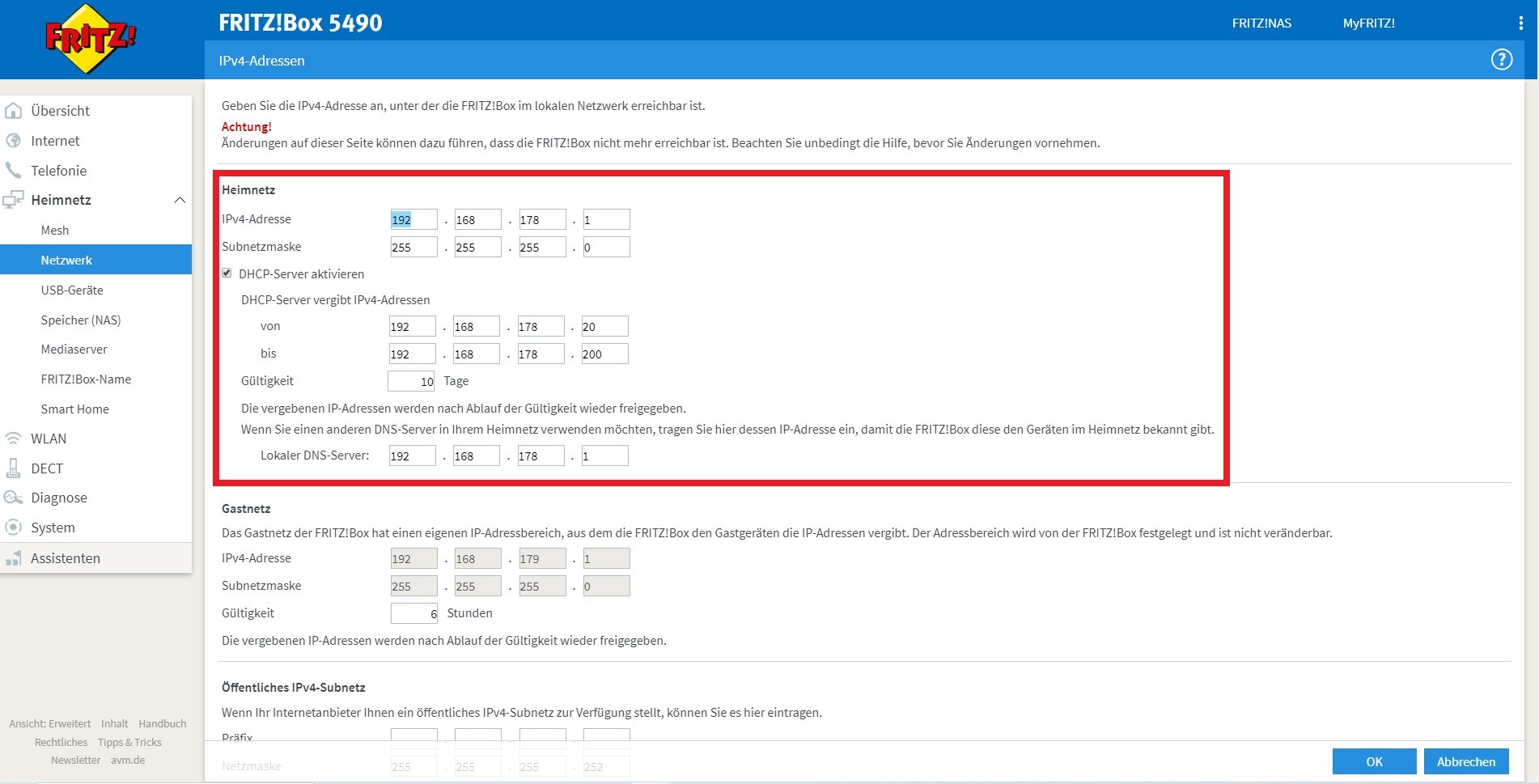This screenshot has width=1539, height=784.
Task: Open the WLAN menu
Action: tap(49, 439)
